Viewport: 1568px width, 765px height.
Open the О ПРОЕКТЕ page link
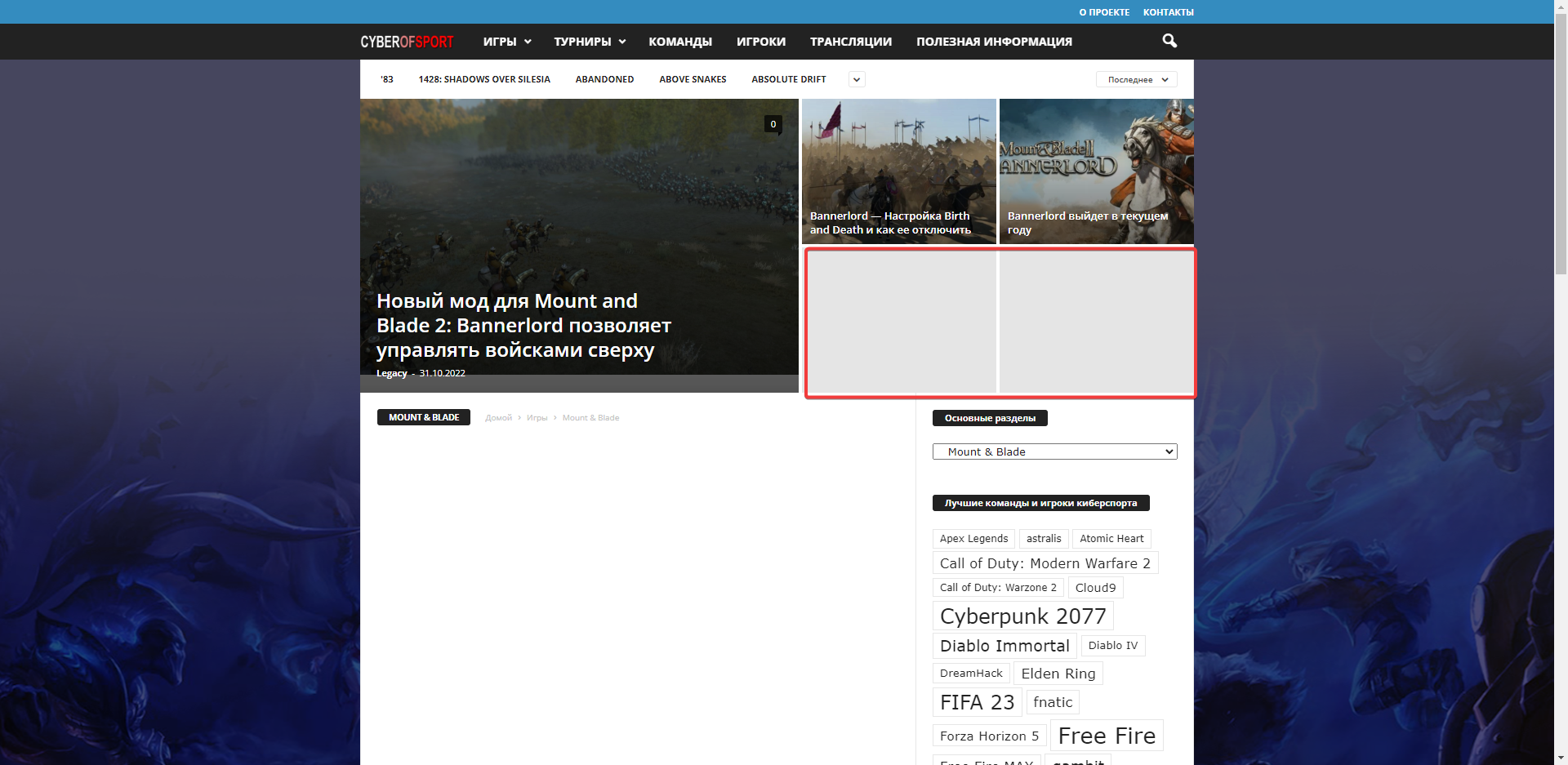[1104, 11]
